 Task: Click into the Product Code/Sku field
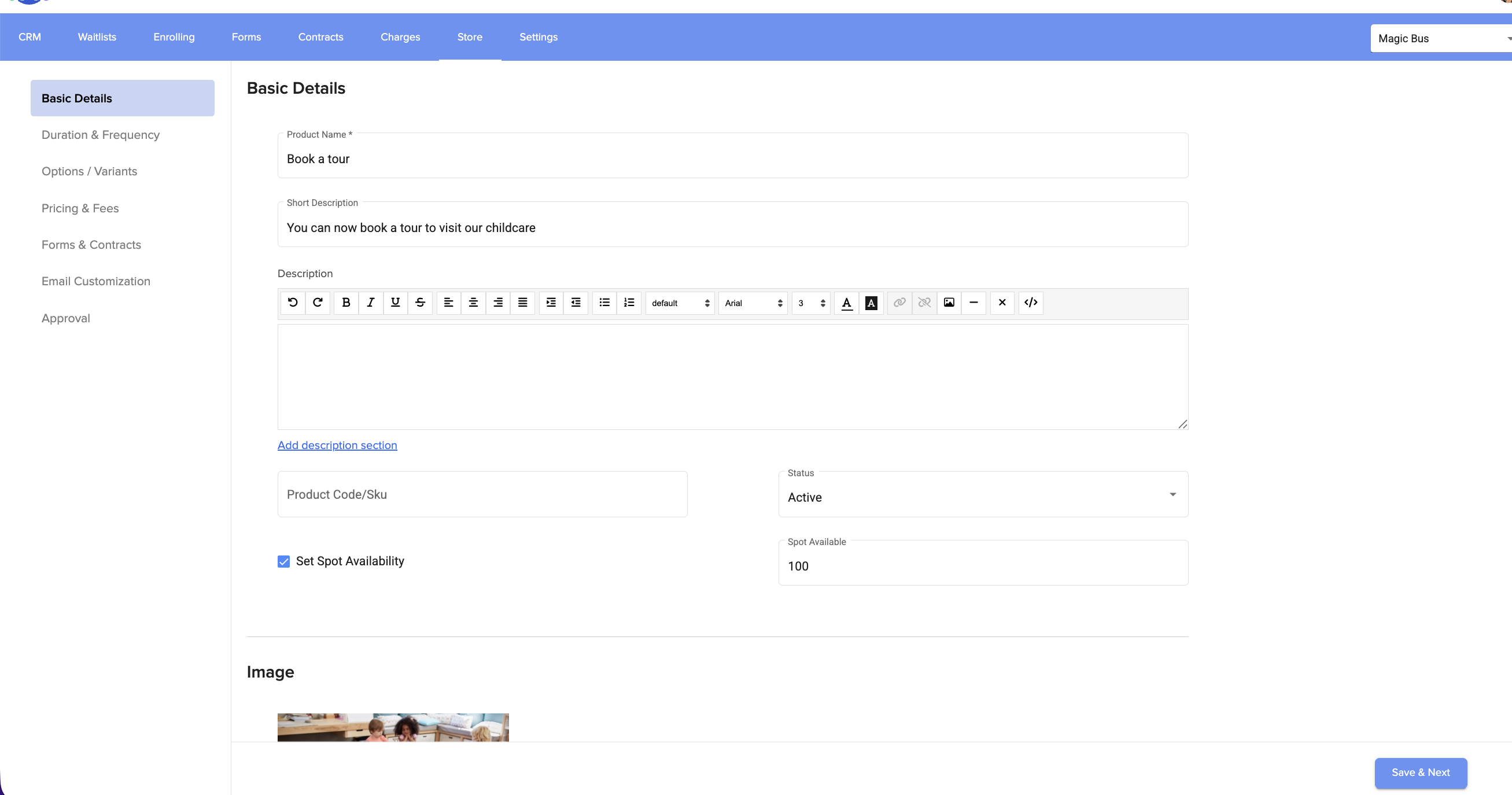click(482, 494)
